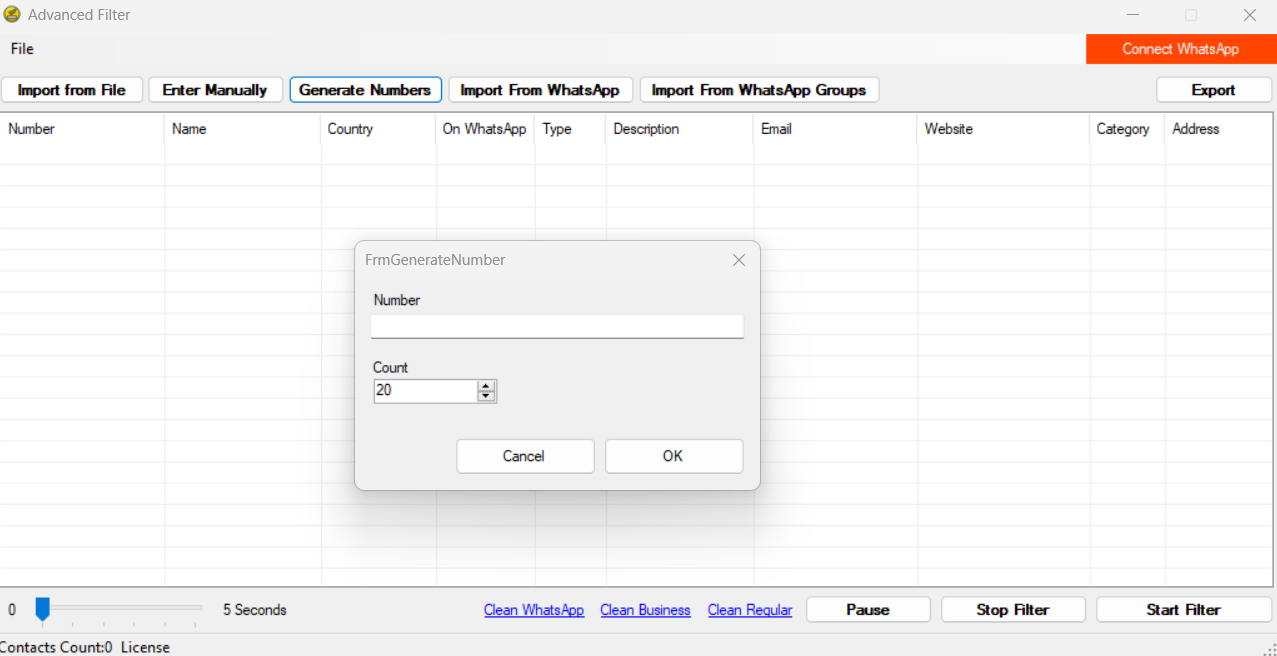Click the Export button
Viewport: 1277px width, 656px height.
point(1213,90)
